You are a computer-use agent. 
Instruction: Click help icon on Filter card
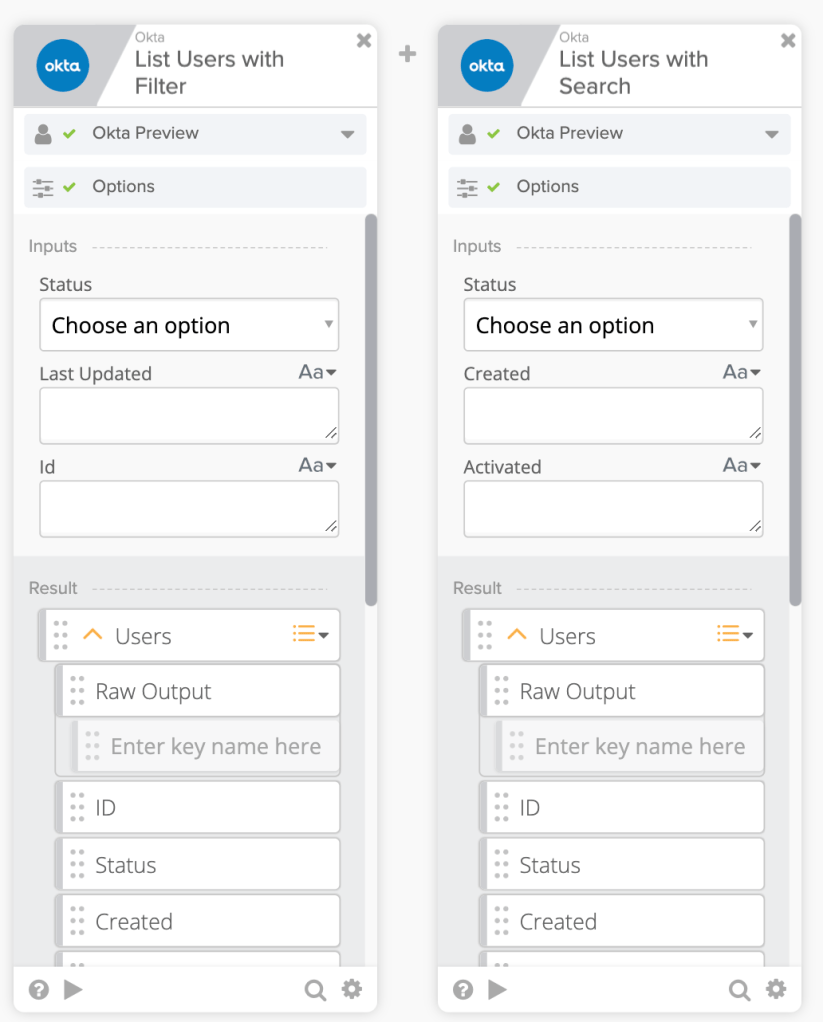click(39, 990)
